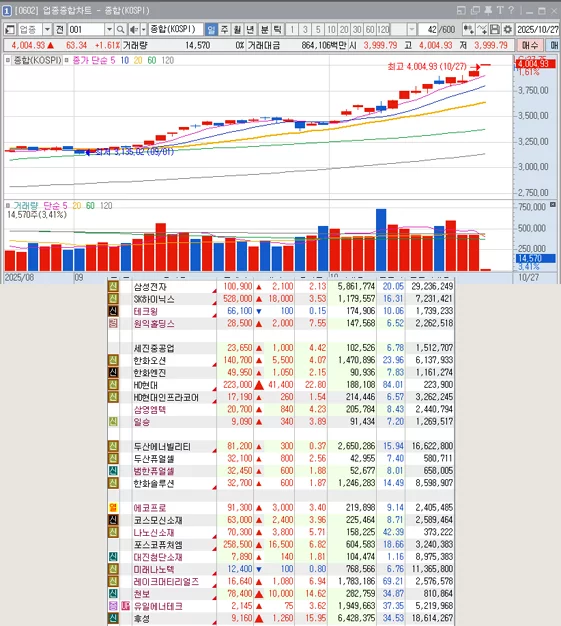
Task: Click the orange 열 badge beside 에코프로
Action: (x=113, y=508)
